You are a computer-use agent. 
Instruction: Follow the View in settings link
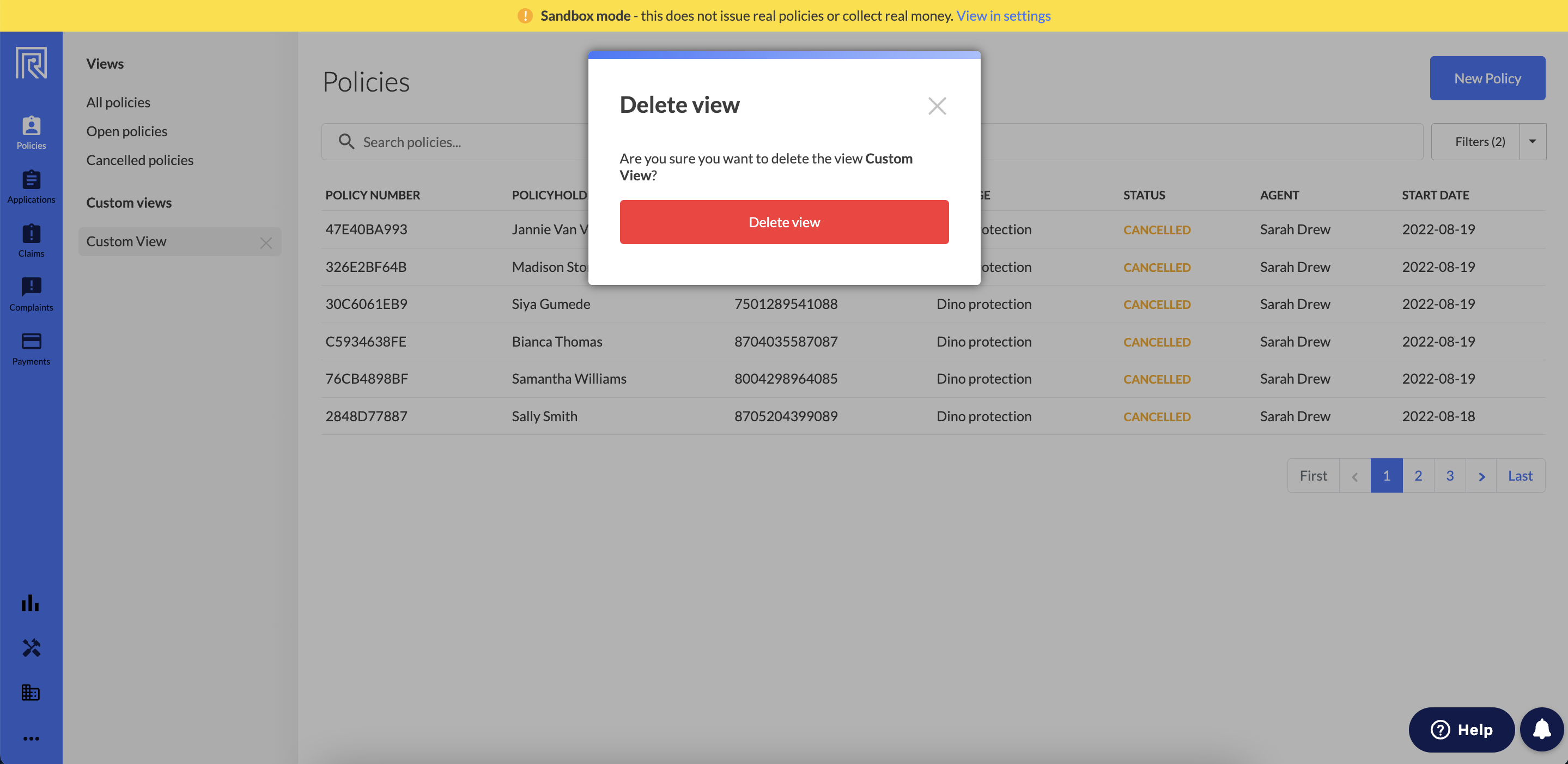coord(1003,15)
